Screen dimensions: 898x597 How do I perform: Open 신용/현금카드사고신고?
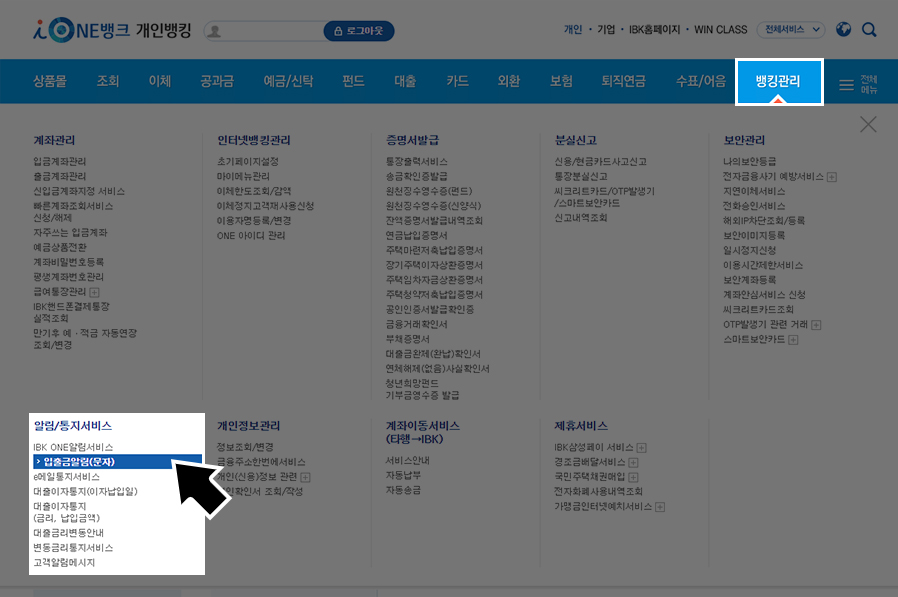[600, 162]
